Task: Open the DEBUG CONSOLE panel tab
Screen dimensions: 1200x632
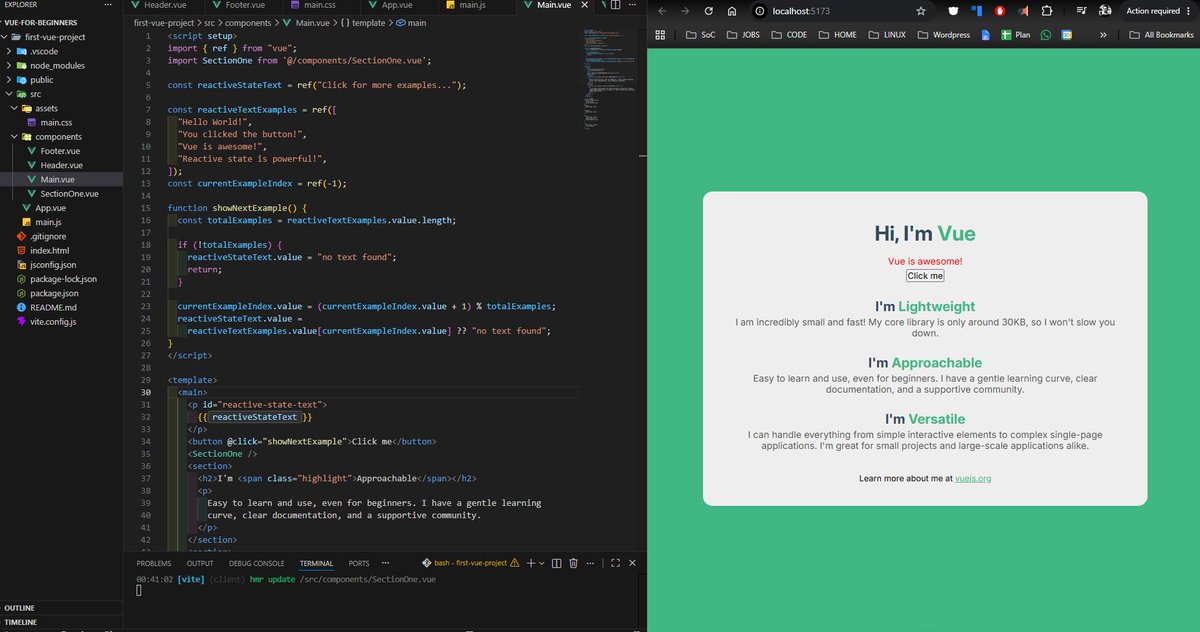Action: pos(256,563)
